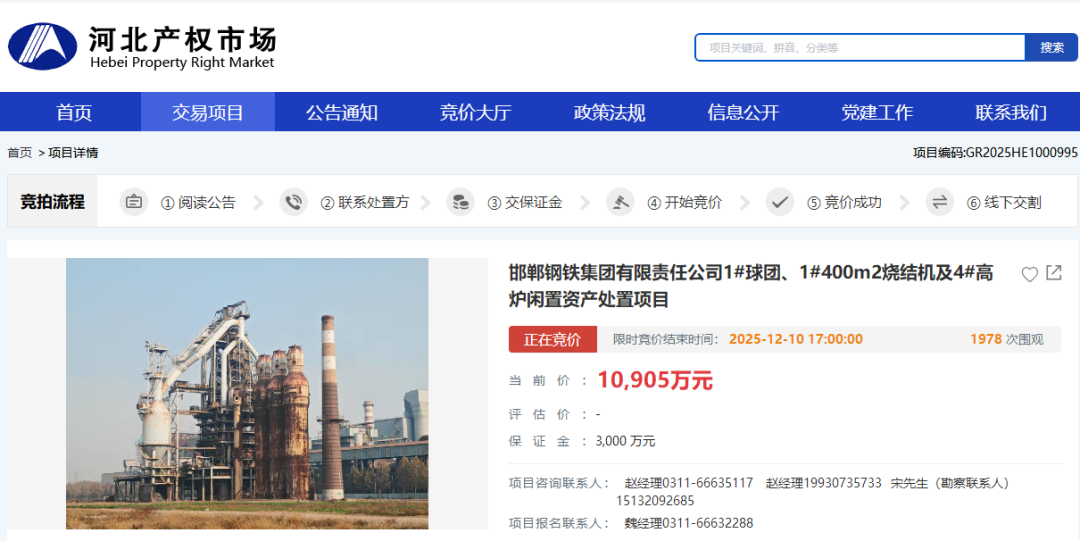Screen dimensions: 1080x541
Task: Open the 竞价大厅 navigation tab
Action: pyautogui.click(x=475, y=112)
